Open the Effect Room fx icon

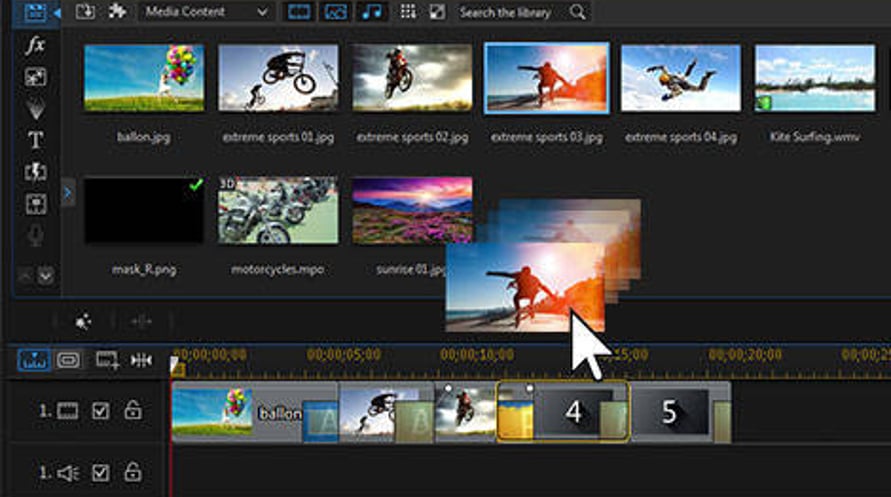pyautogui.click(x=35, y=45)
